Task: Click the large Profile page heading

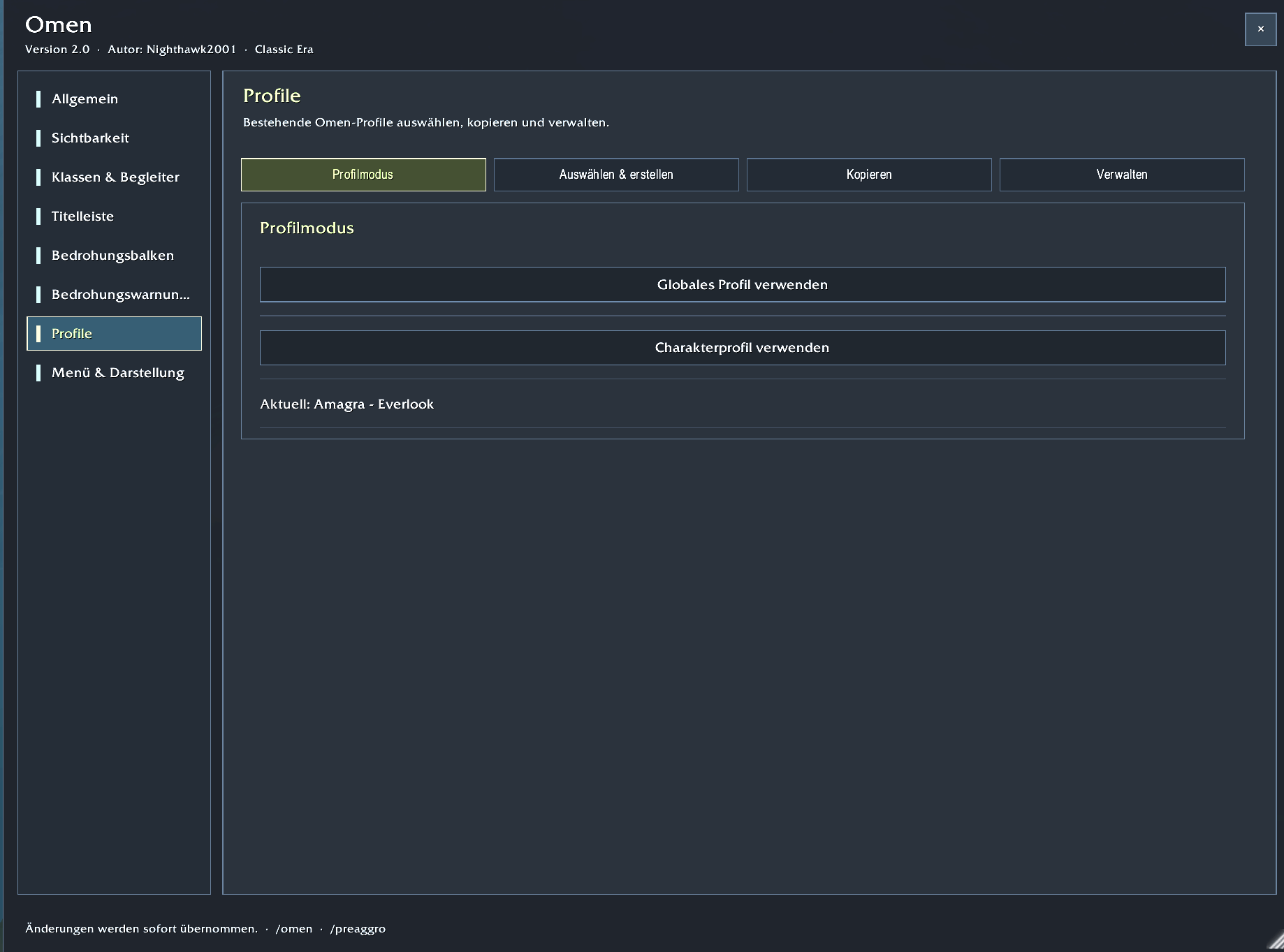Action: pos(272,96)
